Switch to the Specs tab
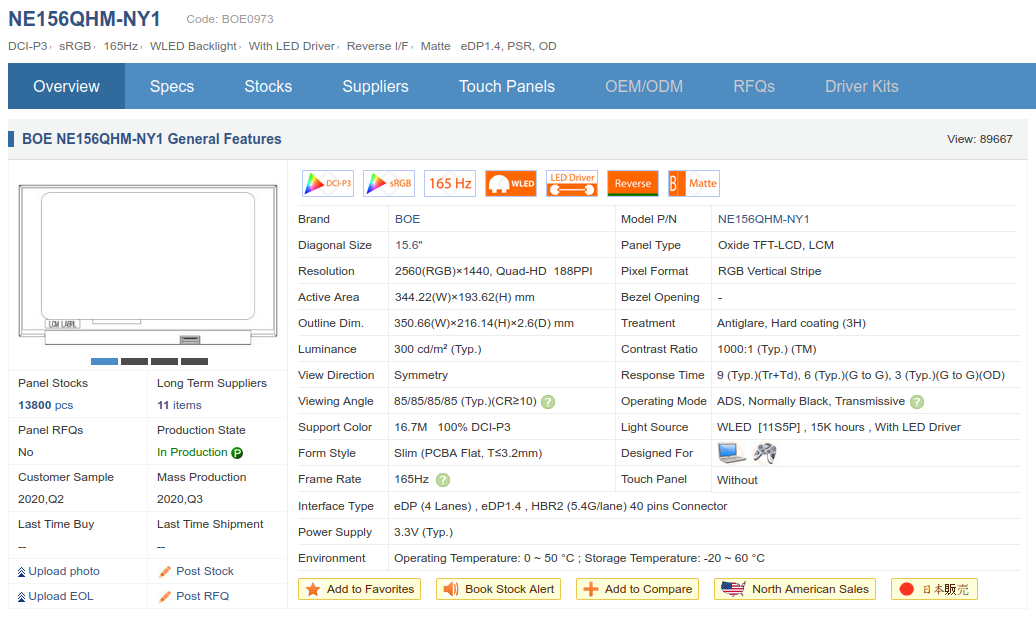Viewport: 1036px width, 617px height. click(x=172, y=87)
